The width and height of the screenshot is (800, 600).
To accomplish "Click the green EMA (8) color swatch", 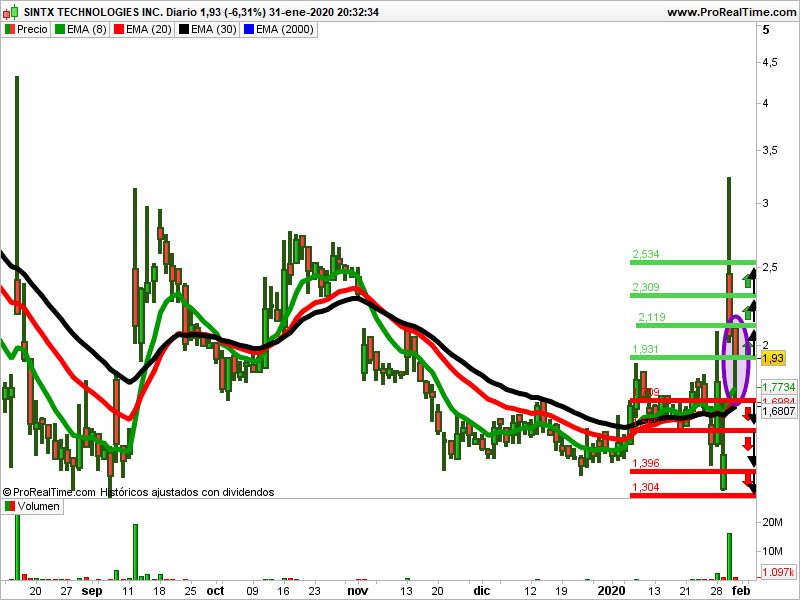I will (x=59, y=29).
